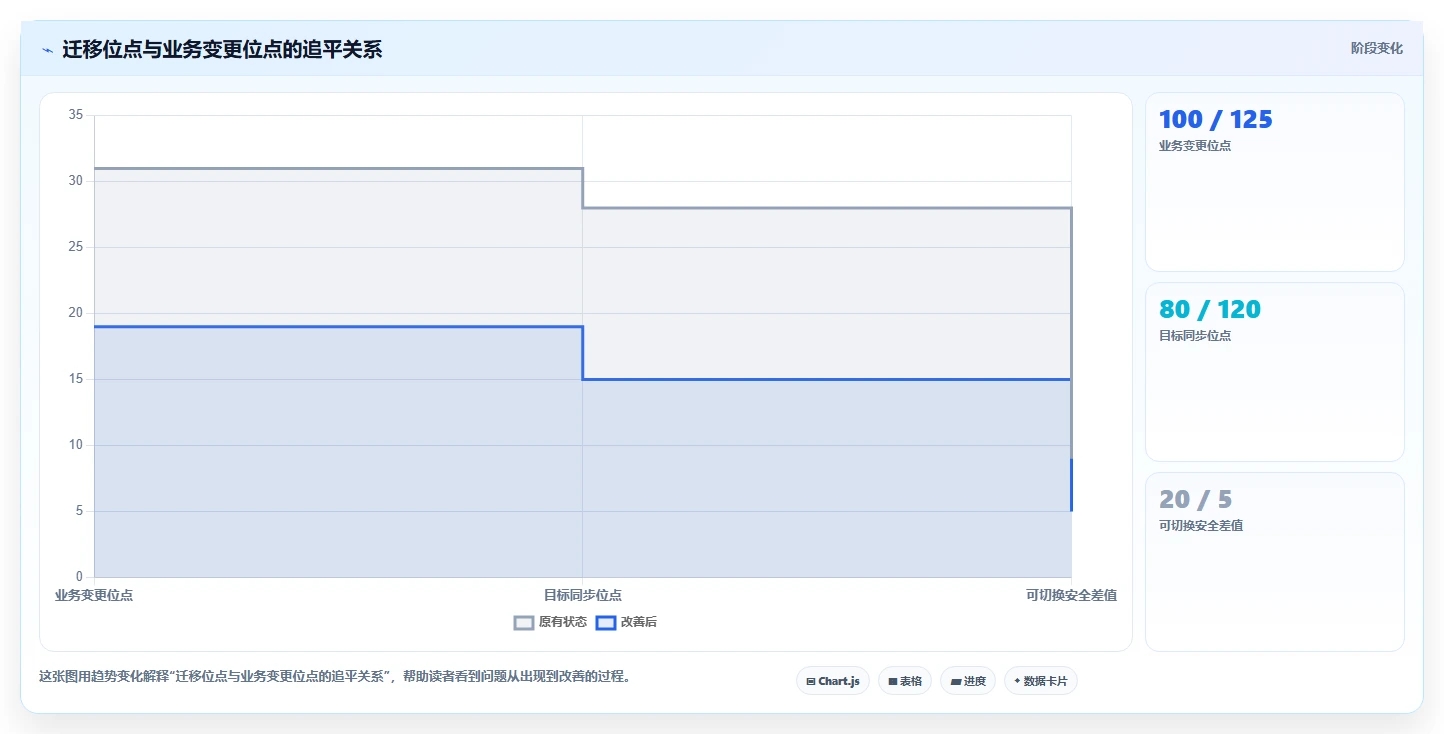Click the y-axis value 25
The image size is (1444, 734).
tap(76, 247)
